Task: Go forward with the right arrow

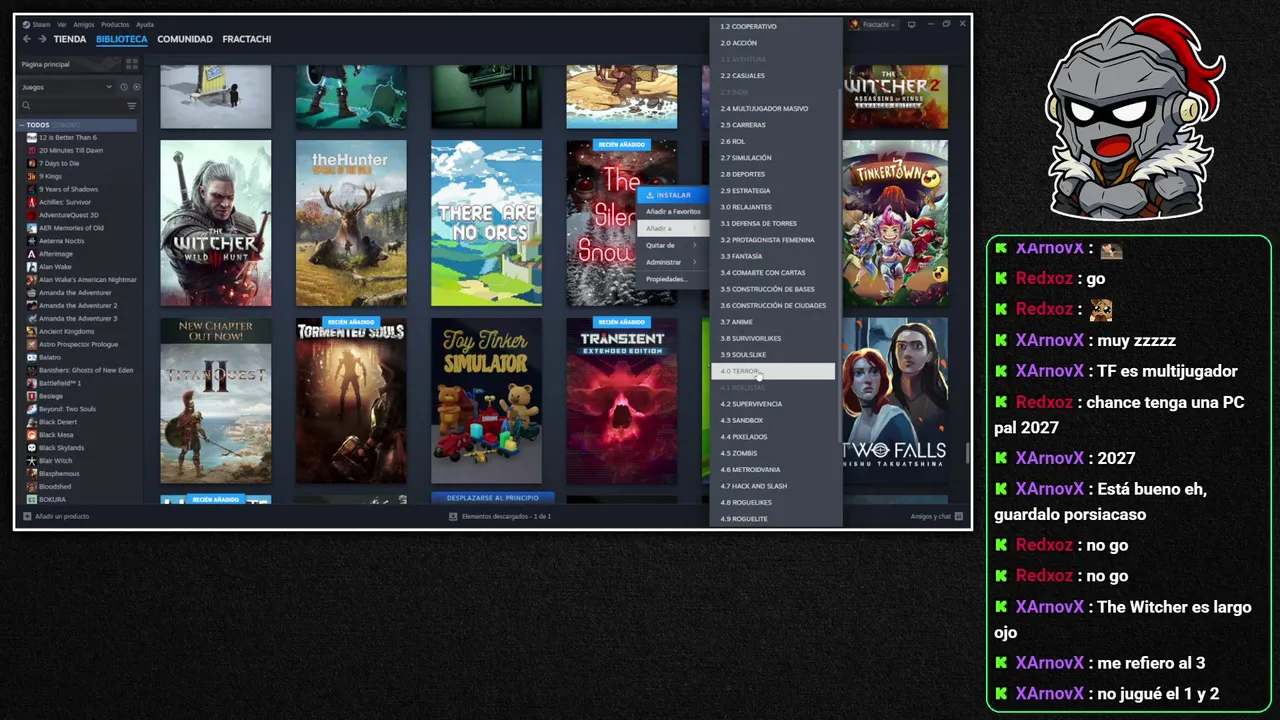Action: click(x=42, y=39)
